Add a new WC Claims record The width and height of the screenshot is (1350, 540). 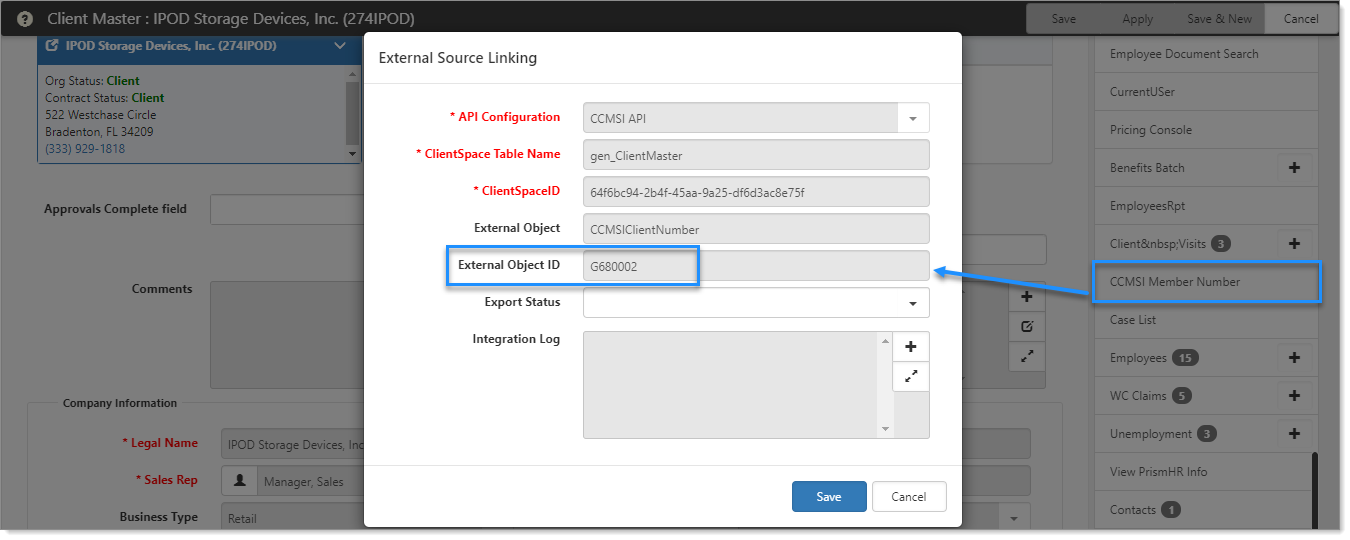(x=1294, y=396)
